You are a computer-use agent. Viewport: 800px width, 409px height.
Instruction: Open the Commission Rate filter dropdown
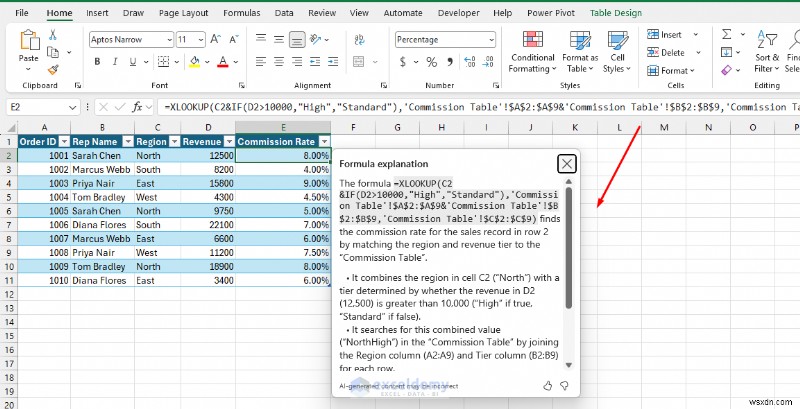324,142
